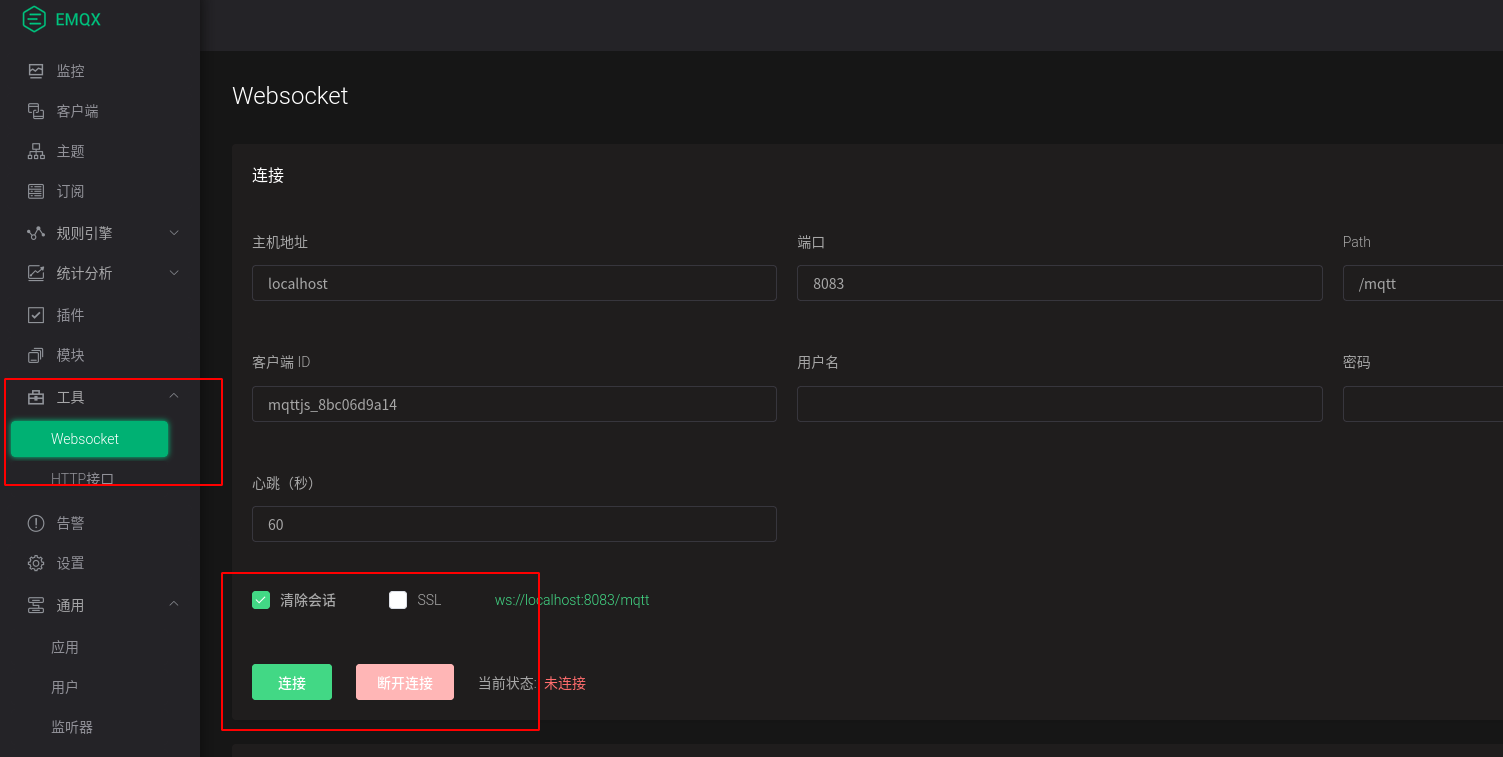
Task: Collapse the 工具 submenu chevron
Action: click(174, 396)
